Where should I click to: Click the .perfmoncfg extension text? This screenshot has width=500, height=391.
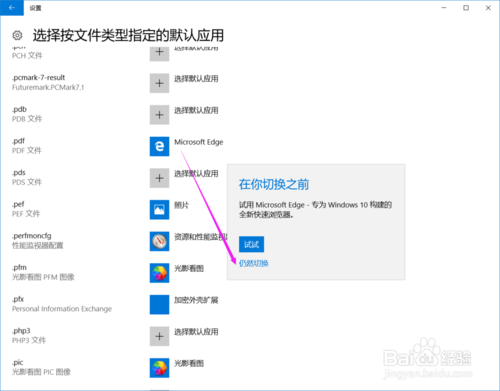point(32,236)
